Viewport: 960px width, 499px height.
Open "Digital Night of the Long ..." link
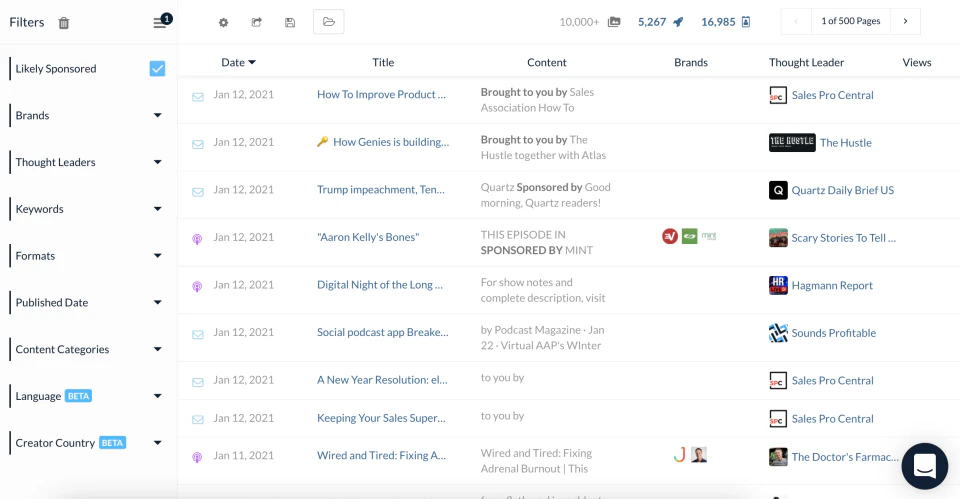380,285
